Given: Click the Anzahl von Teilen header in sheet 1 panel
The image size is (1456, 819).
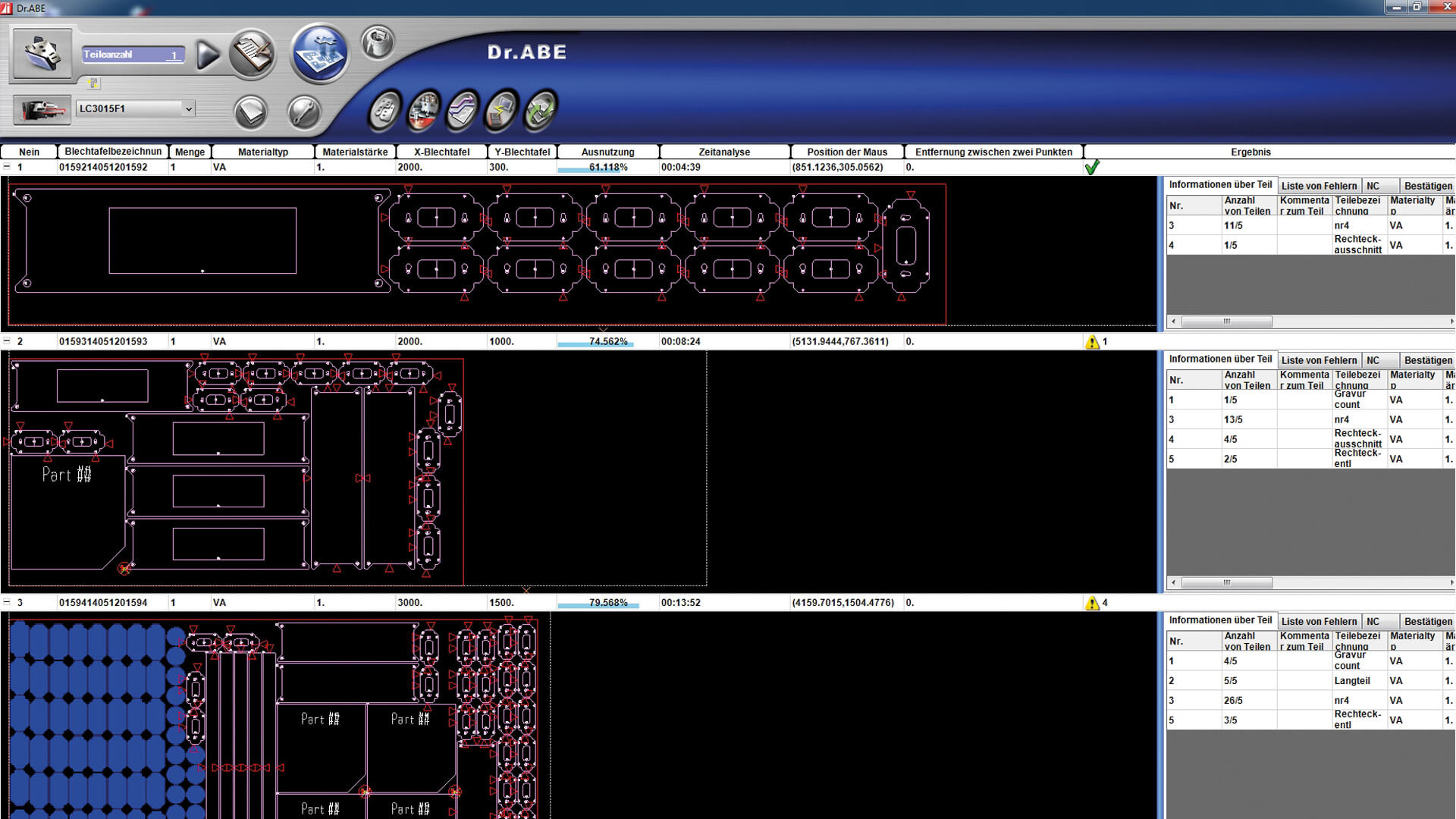Looking at the screenshot, I should (x=1248, y=206).
